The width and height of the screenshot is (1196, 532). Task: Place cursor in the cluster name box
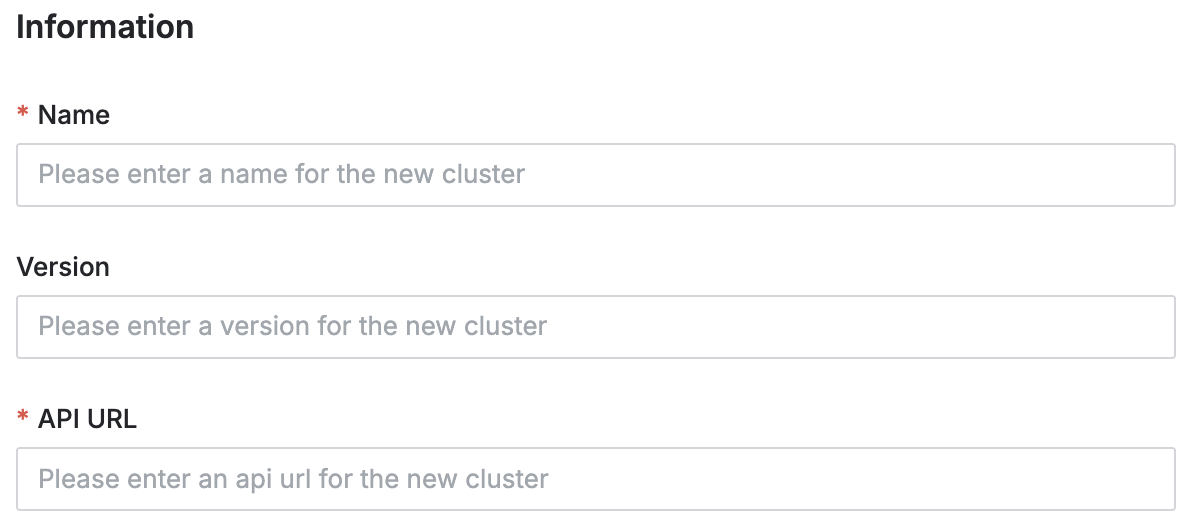point(596,175)
